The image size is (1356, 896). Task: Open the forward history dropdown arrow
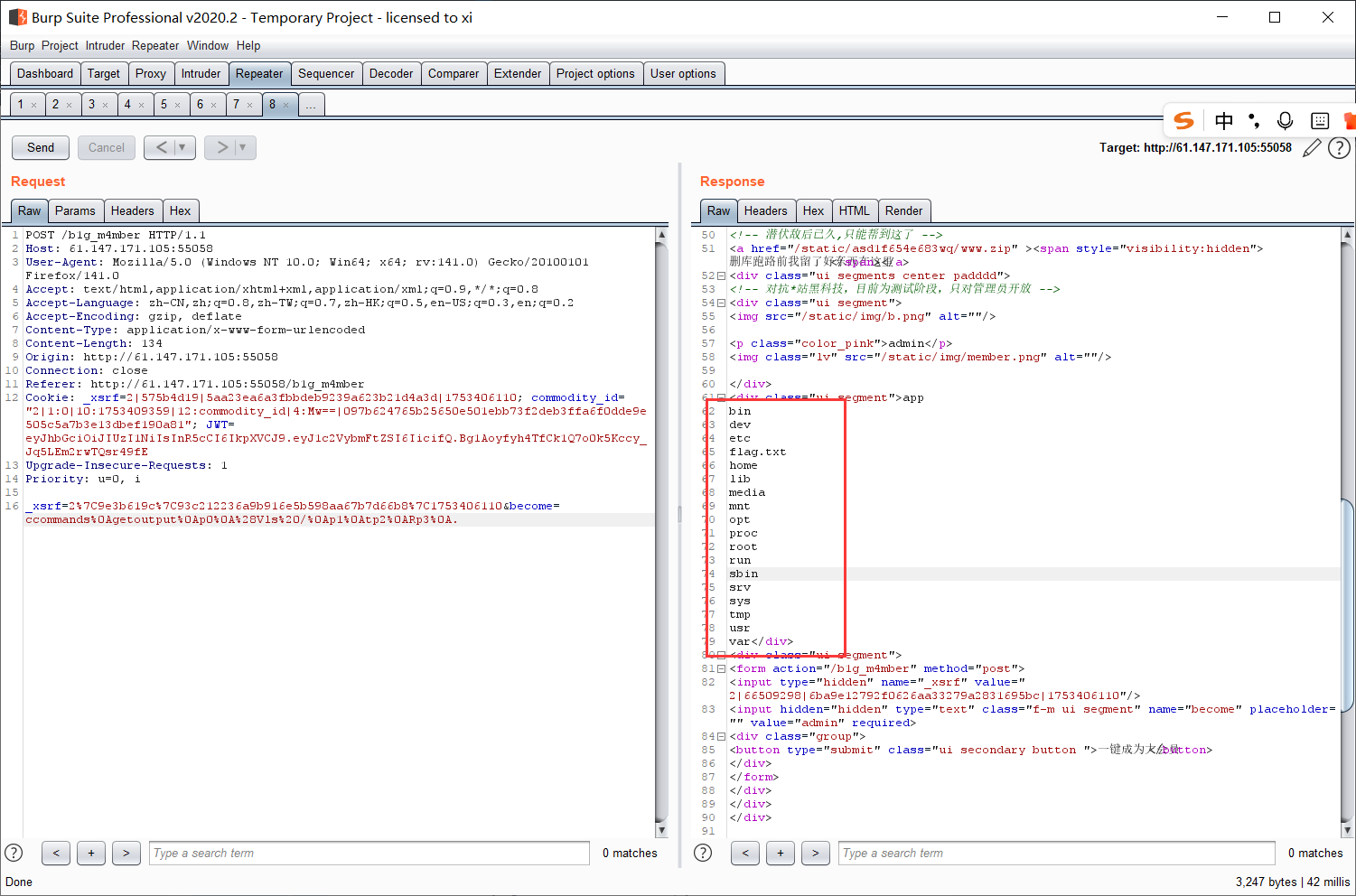point(243,147)
